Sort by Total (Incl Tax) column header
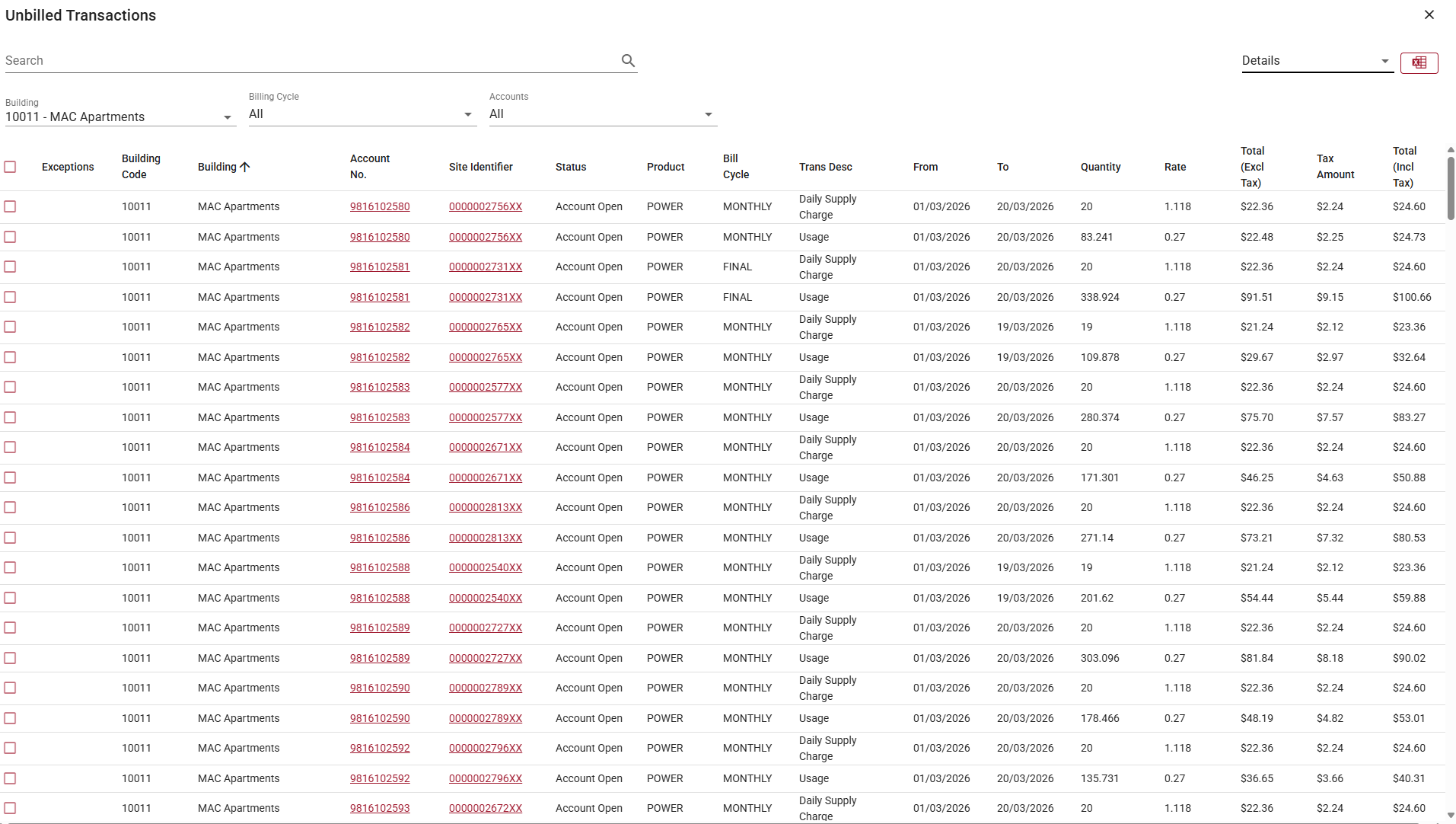The width and height of the screenshot is (1456, 824). tap(1404, 167)
